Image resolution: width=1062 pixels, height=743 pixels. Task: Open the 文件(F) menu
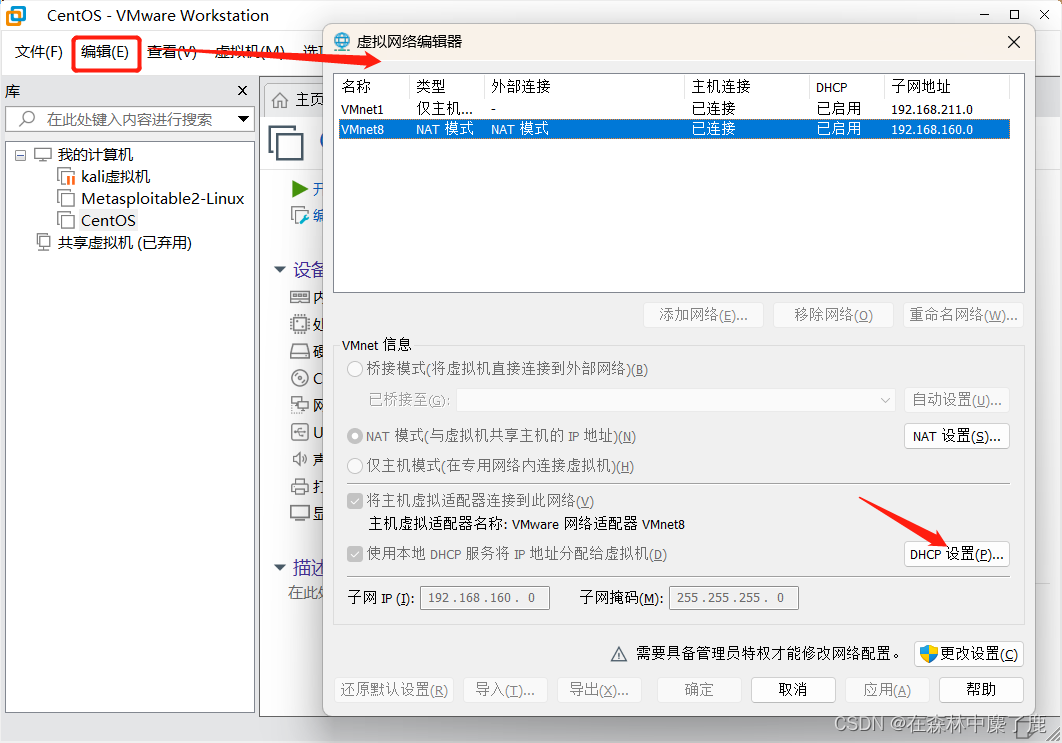point(39,52)
